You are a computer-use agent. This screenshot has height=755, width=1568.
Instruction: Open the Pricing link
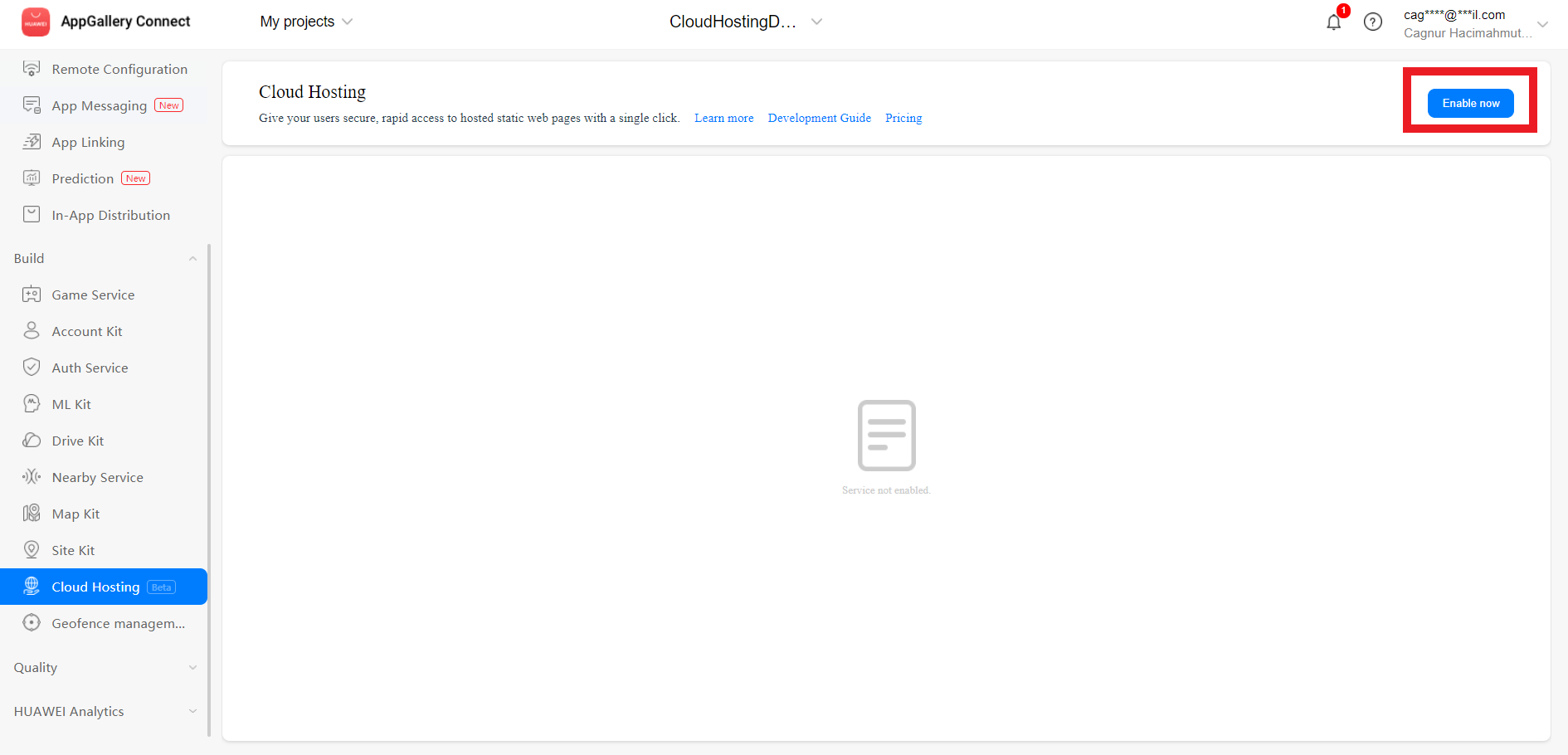pyautogui.click(x=903, y=118)
